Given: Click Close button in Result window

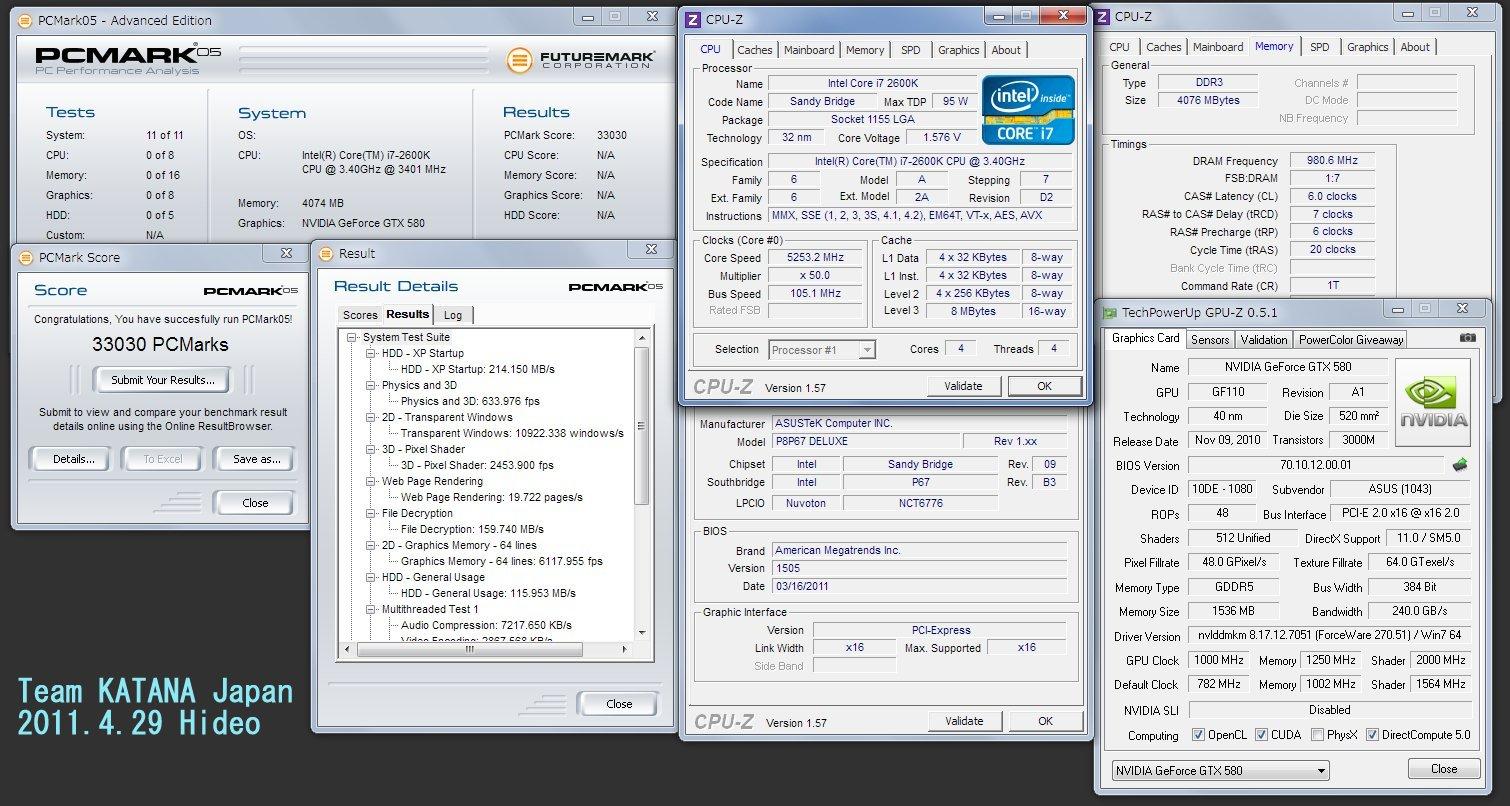Looking at the screenshot, I should pos(619,704).
